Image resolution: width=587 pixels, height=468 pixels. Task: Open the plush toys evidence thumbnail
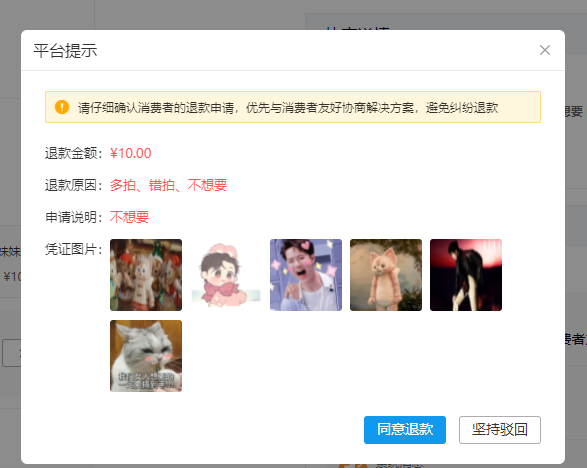click(146, 275)
